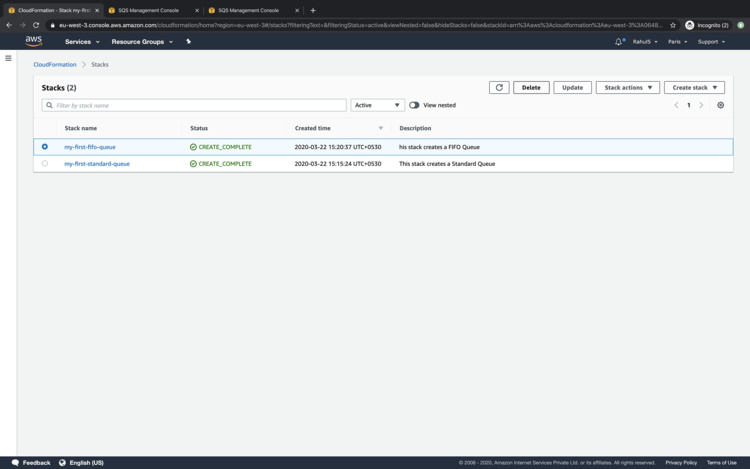The width and height of the screenshot is (750, 469).
Task: Open the Create stack dropdown
Action: [694, 88]
